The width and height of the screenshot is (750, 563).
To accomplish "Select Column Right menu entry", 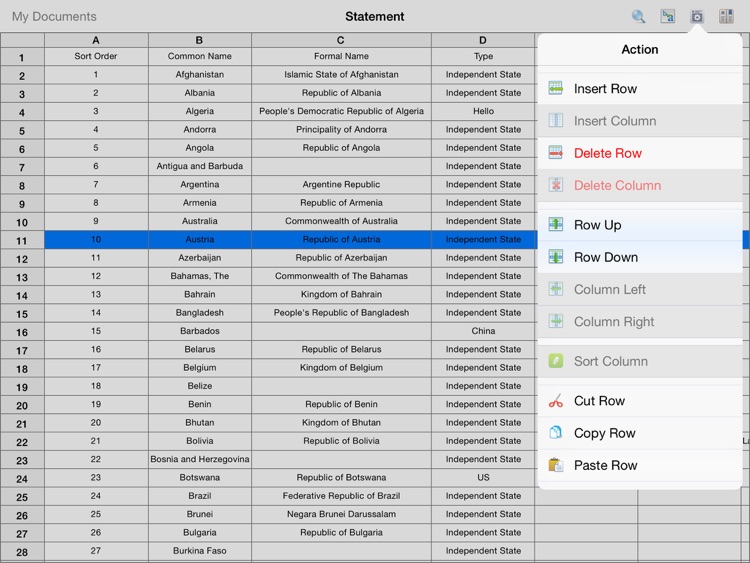I will tap(640, 321).
